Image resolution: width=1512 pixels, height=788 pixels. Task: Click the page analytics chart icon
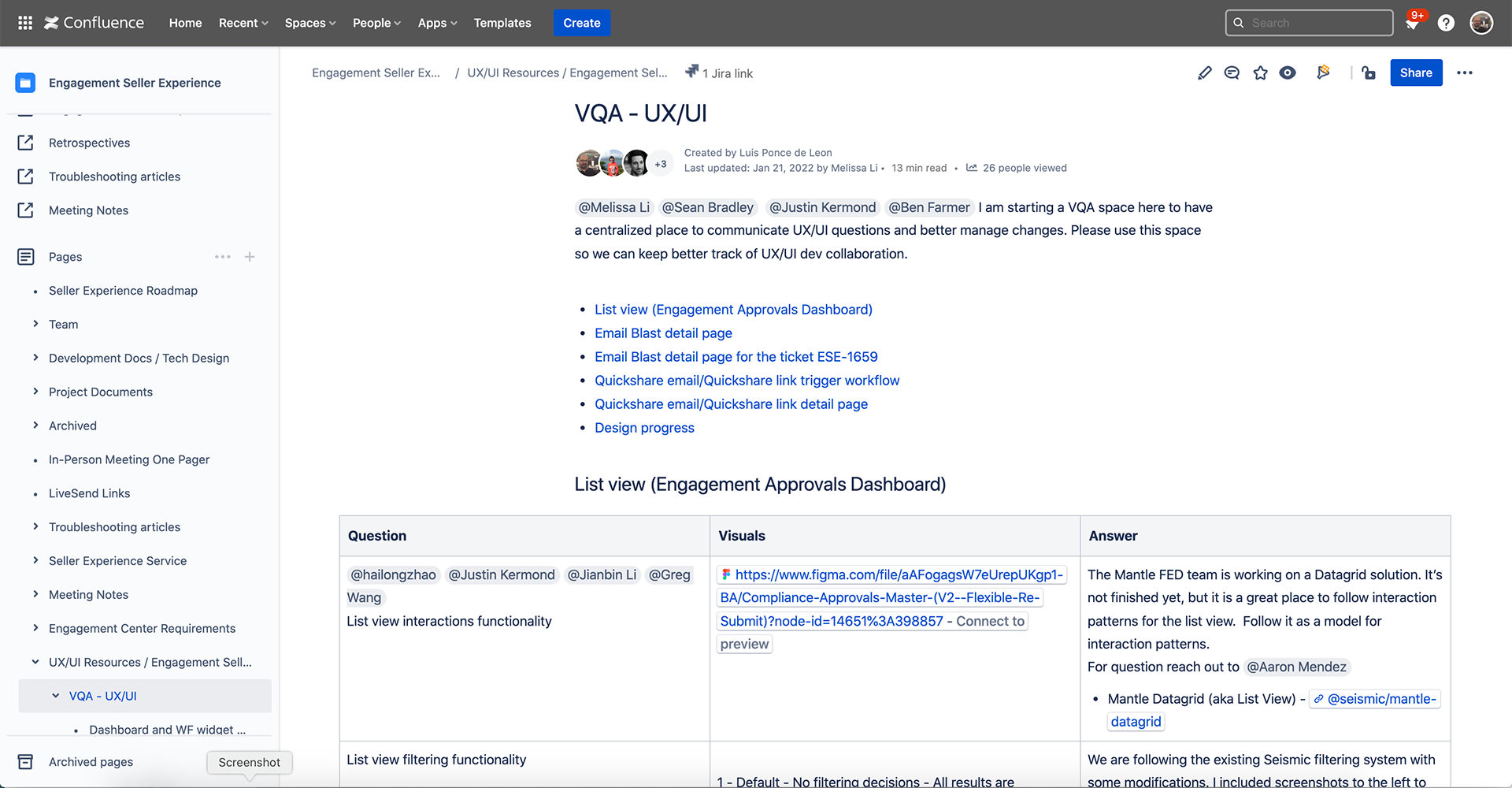click(972, 168)
